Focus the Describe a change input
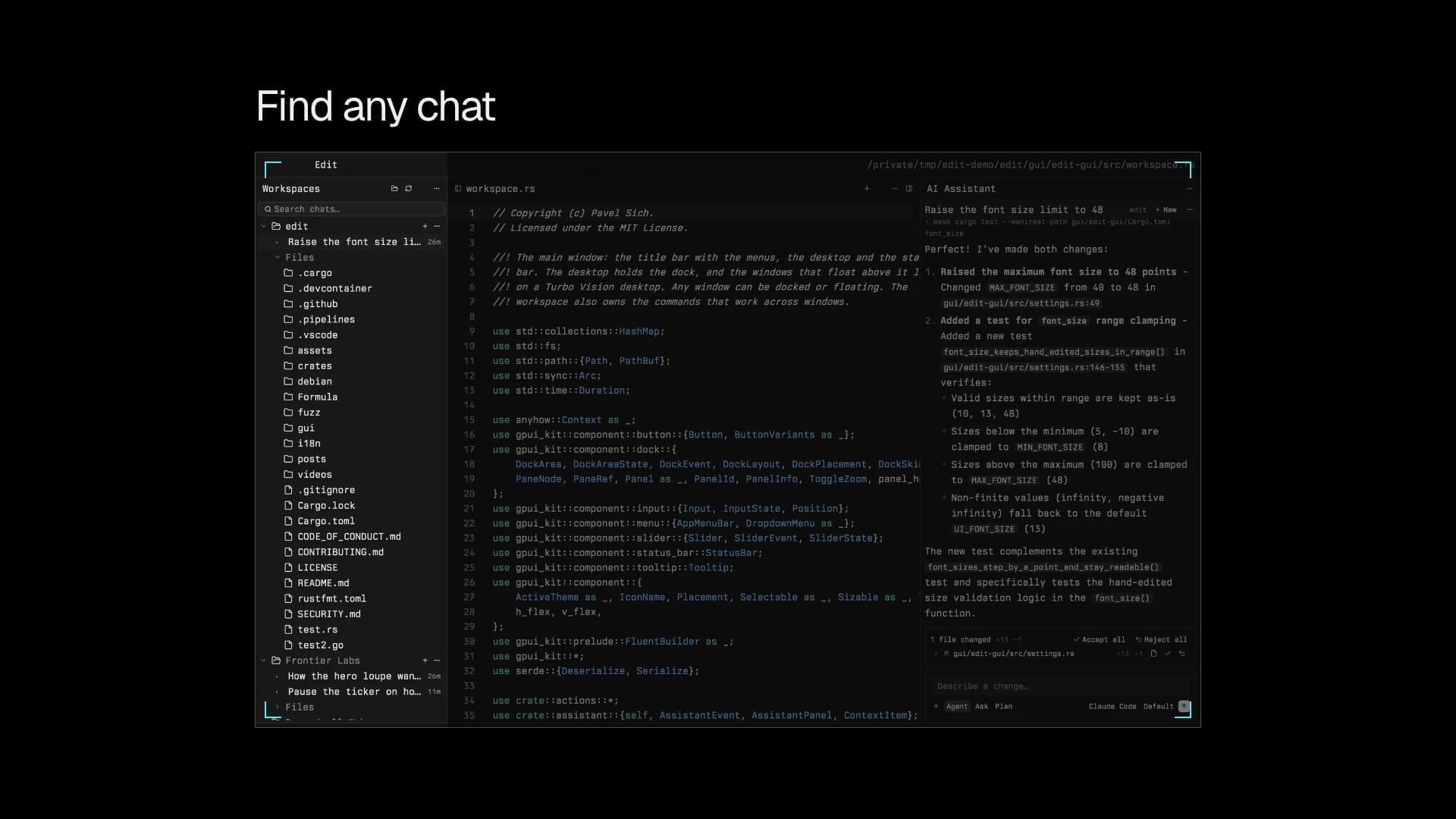This screenshot has height=819, width=1456. click(x=1059, y=686)
